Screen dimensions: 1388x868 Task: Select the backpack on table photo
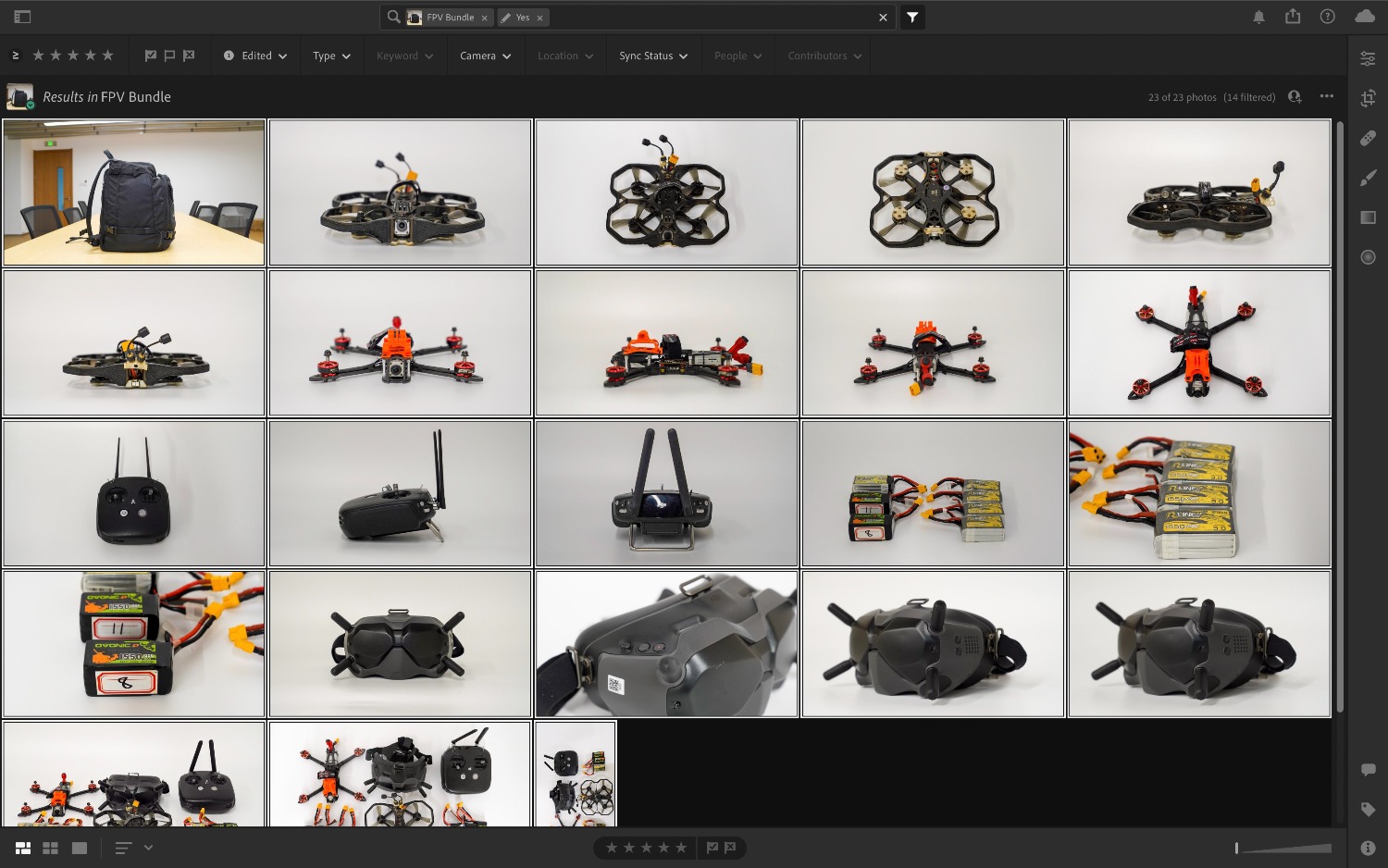click(134, 192)
